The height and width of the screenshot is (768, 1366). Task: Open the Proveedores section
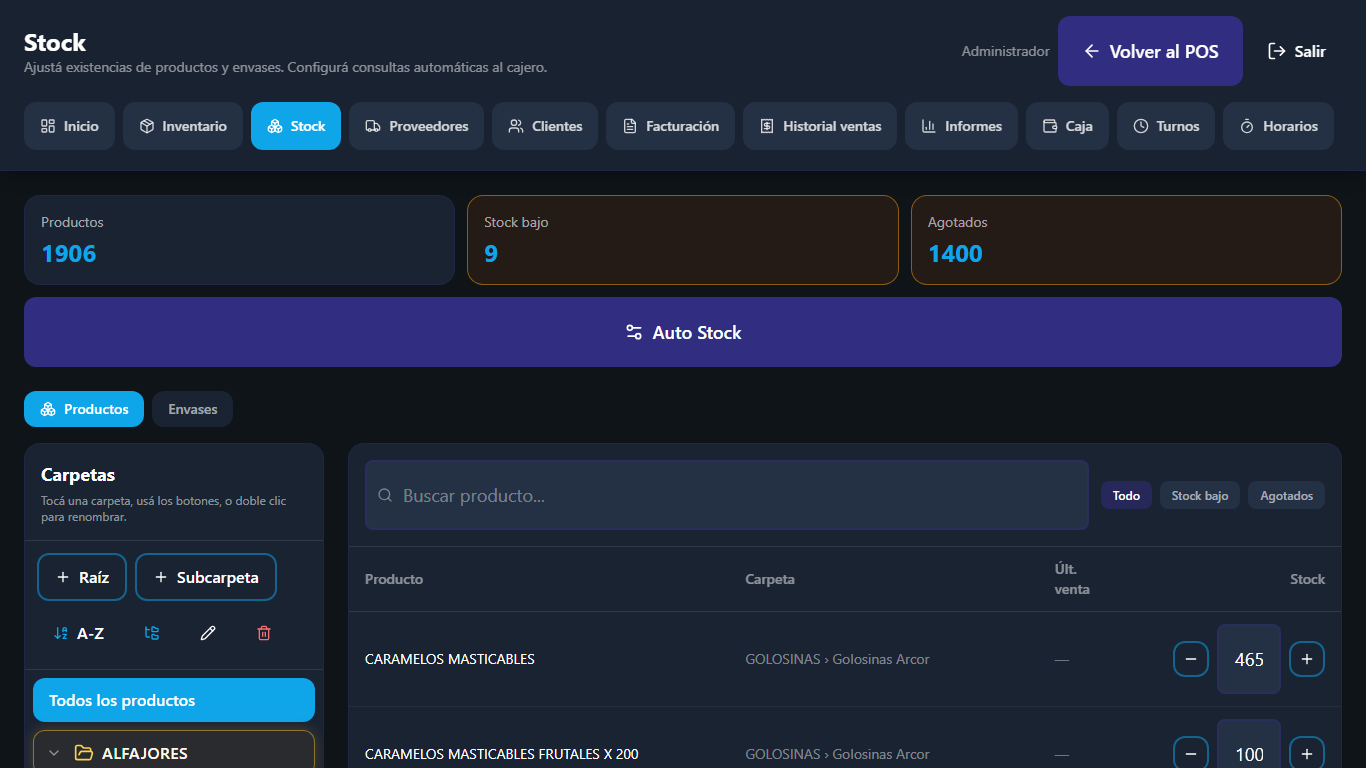(416, 126)
